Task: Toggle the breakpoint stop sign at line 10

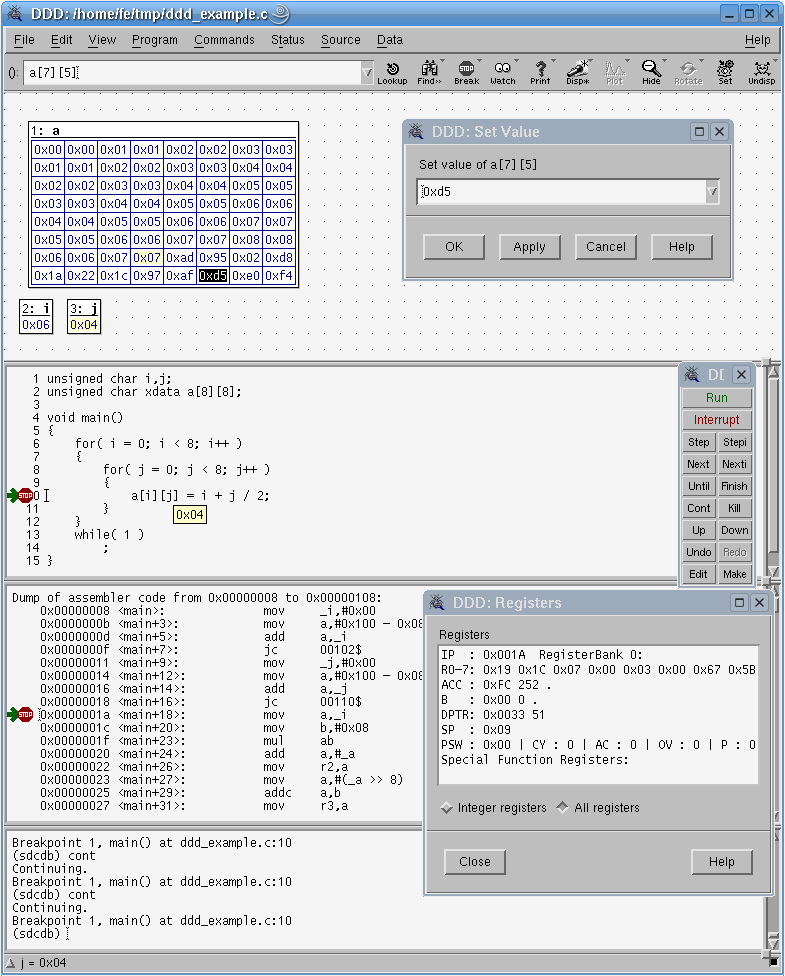Action: point(25,495)
